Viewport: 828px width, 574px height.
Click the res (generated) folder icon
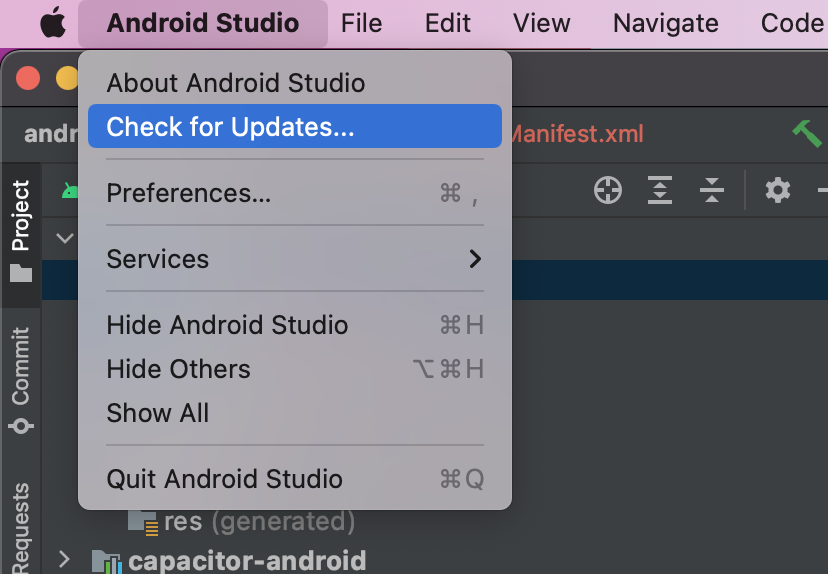click(144, 521)
